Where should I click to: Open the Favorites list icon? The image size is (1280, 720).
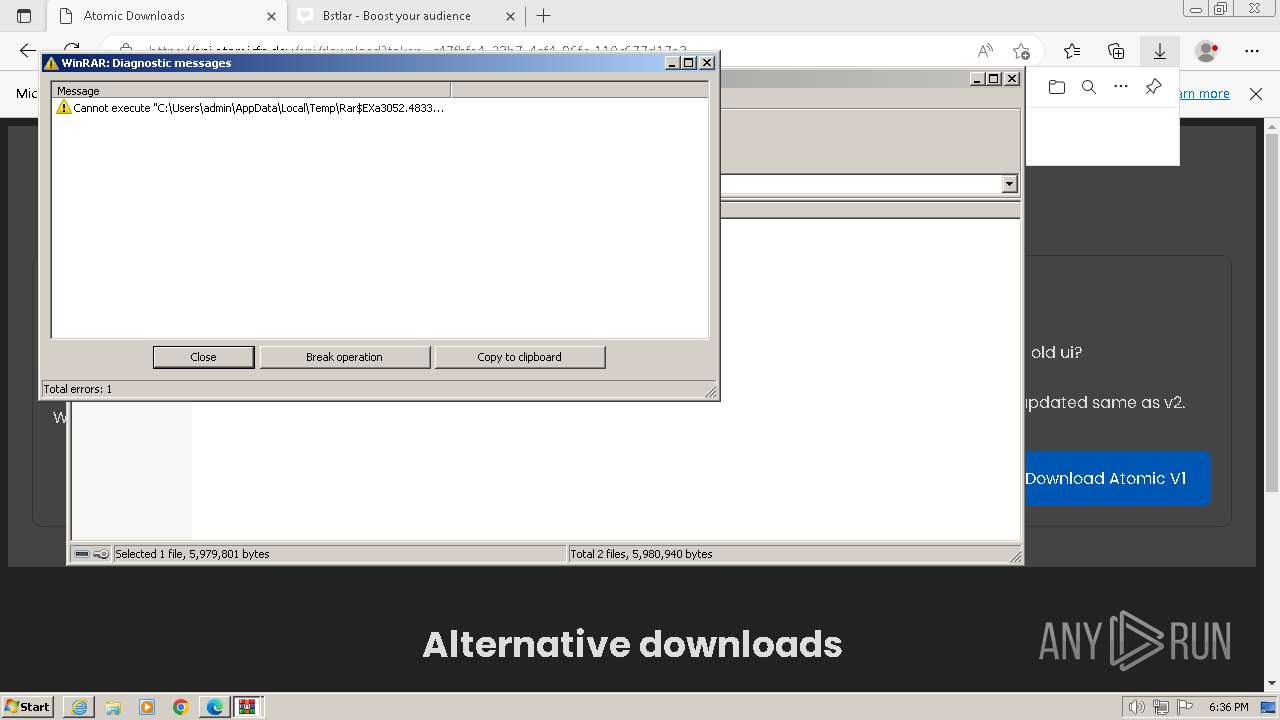point(1072,51)
